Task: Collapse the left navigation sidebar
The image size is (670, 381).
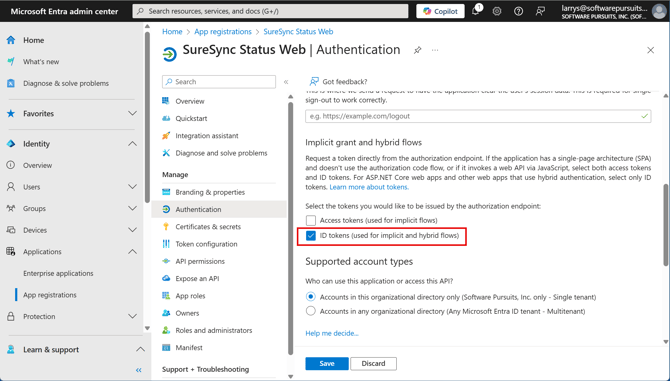Action: (x=138, y=370)
